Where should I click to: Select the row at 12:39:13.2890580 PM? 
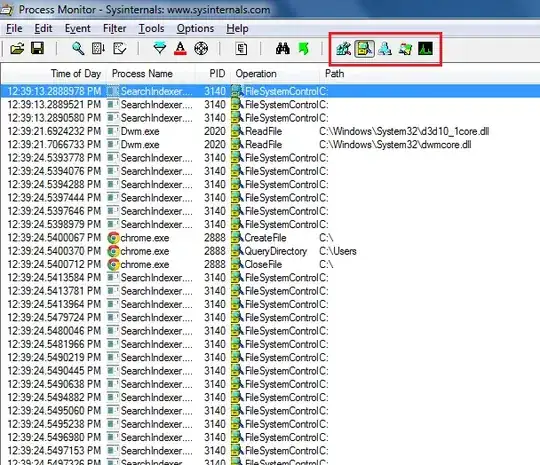click(270, 118)
